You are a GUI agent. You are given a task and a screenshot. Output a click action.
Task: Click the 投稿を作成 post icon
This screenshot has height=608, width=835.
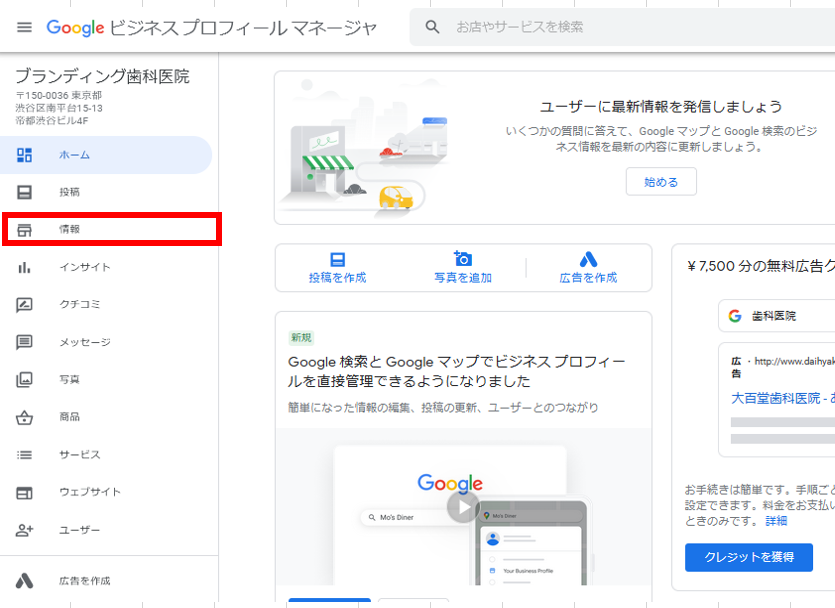[x=338, y=259]
